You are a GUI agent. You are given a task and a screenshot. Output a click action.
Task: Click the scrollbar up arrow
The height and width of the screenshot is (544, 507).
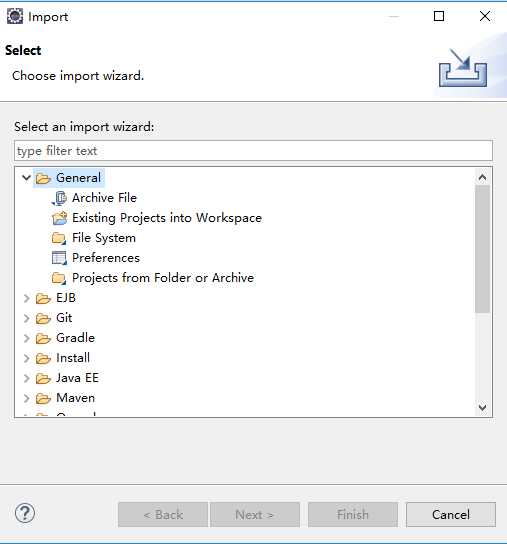(x=482, y=178)
